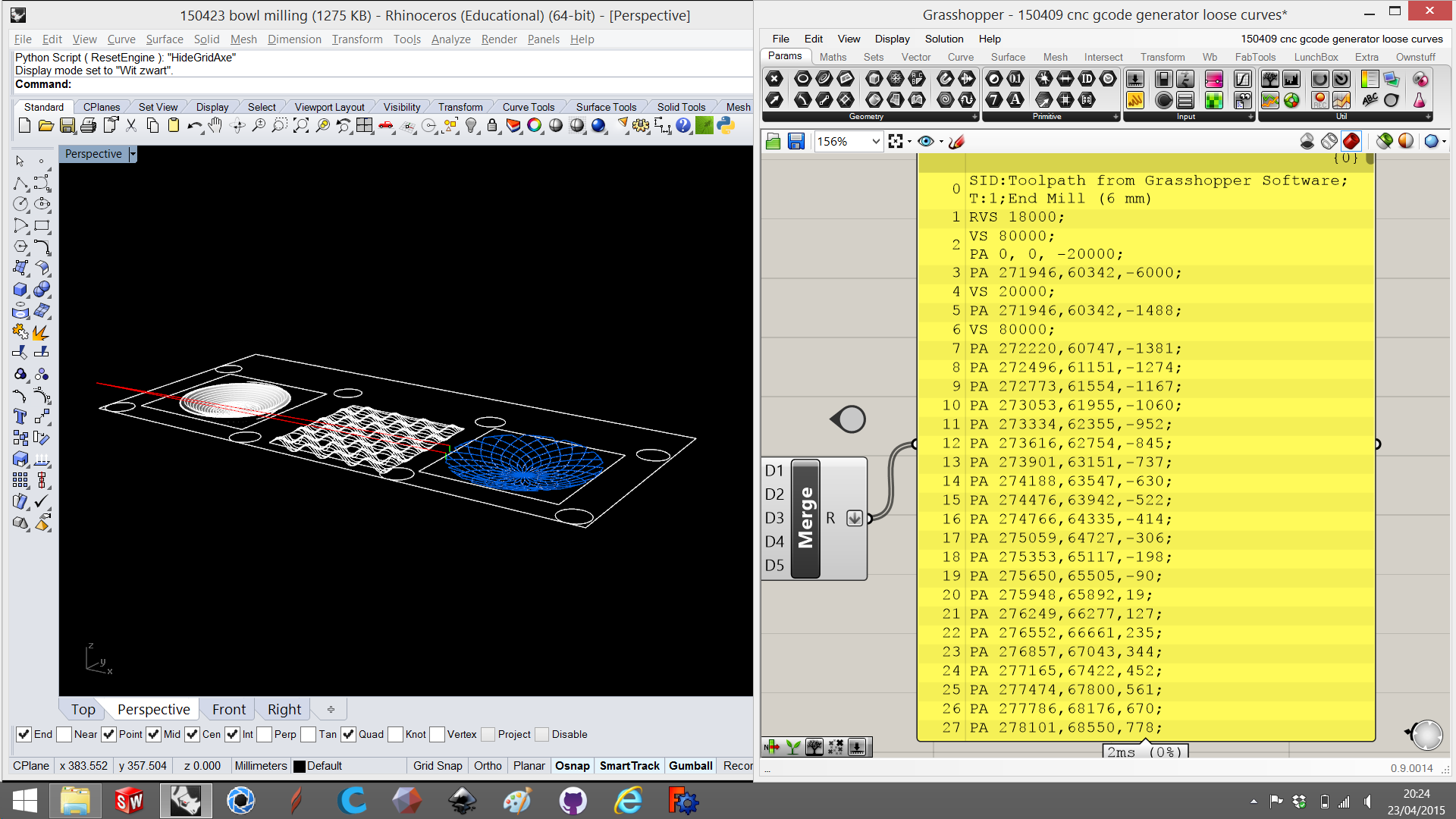The height and width of the screenshot is (819, 1456).
Task: Click the Pan view hand icon
Action: coord(215,126)
